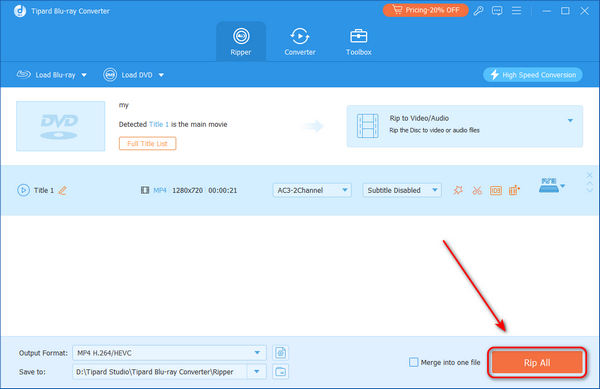Expand Save to path dropdown arrow
The image size is (600, 389).
(x=257, y=371)
